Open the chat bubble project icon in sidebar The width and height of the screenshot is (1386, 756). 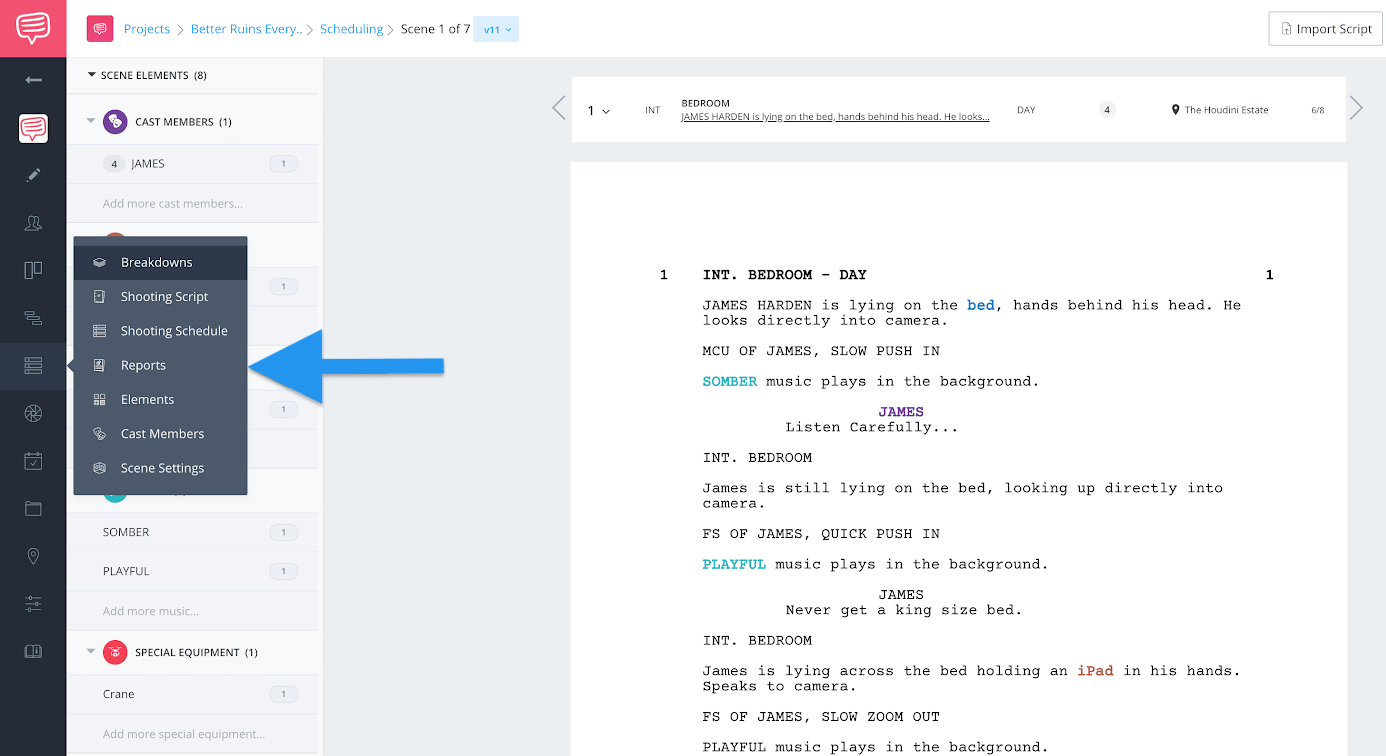tap(33, 128)
